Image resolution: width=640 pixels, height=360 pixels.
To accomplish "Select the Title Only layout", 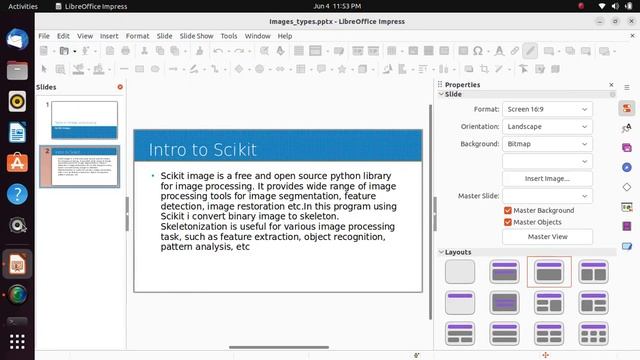I will (460, 303).
